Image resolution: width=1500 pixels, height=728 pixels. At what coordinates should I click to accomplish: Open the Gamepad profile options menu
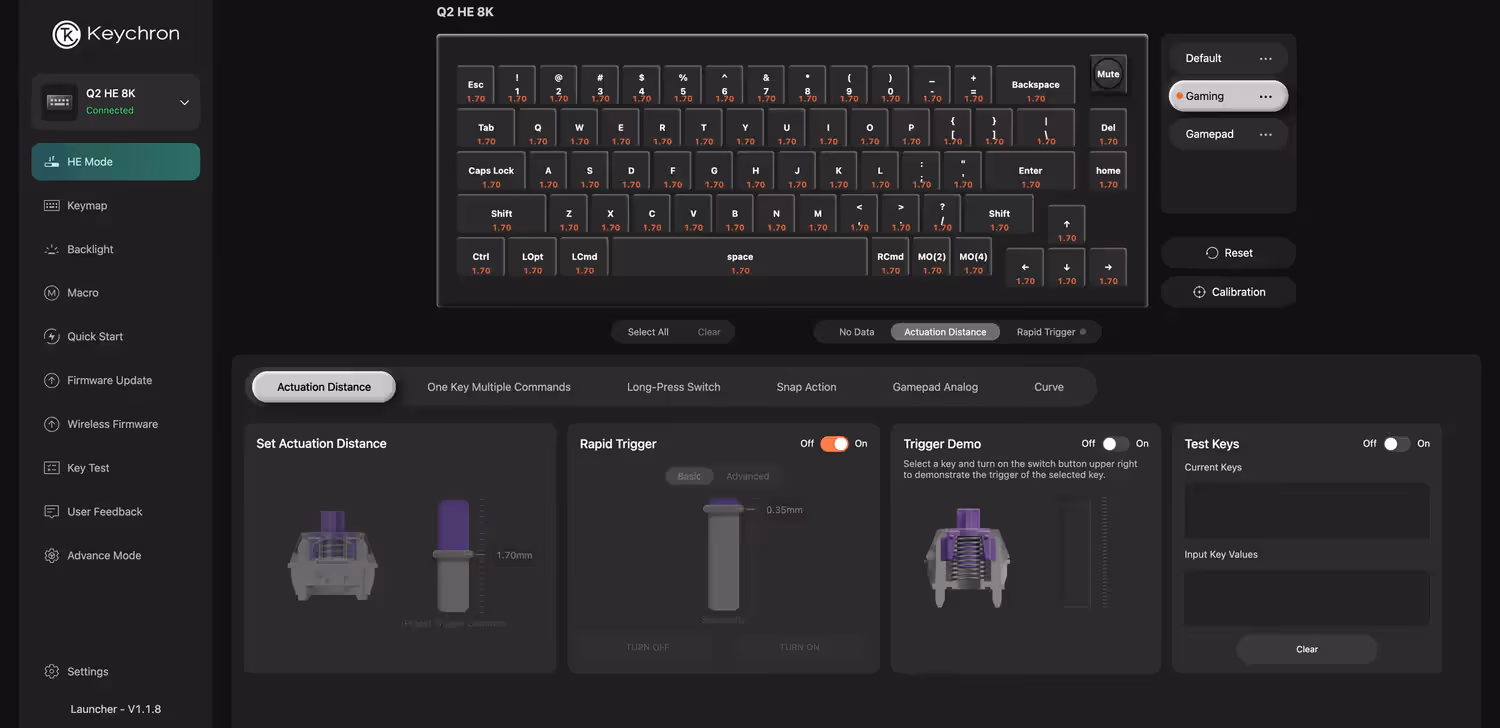click(1266, 133)
